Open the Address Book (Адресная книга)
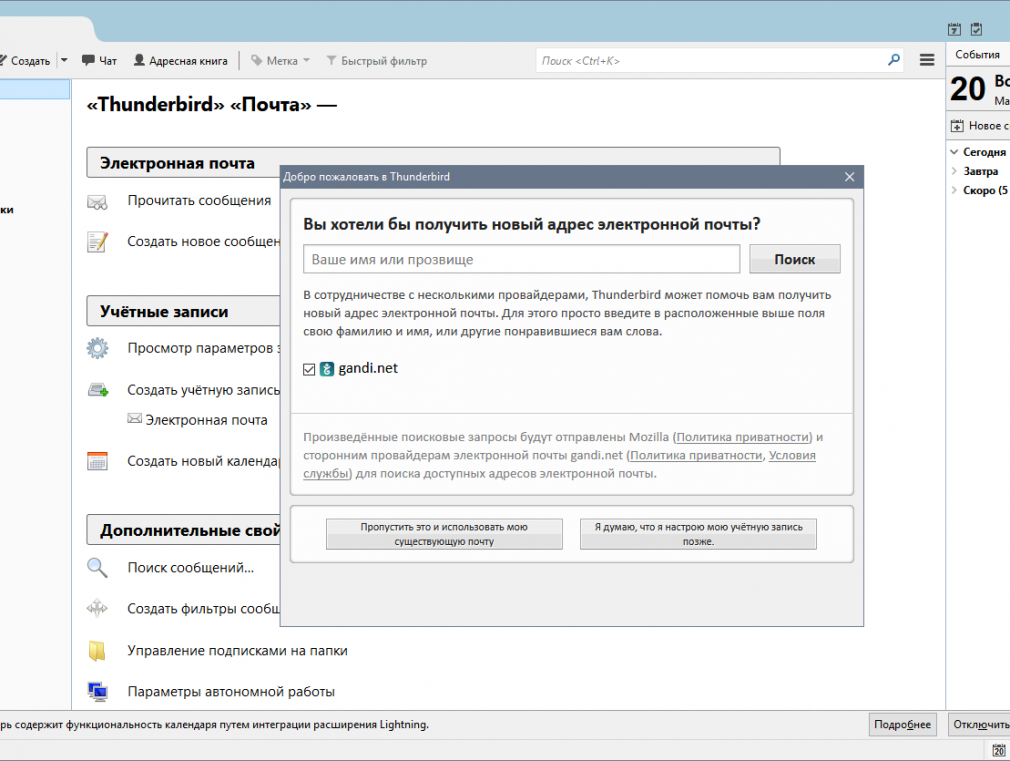1010x761 pixels. (x=180, y=61)
